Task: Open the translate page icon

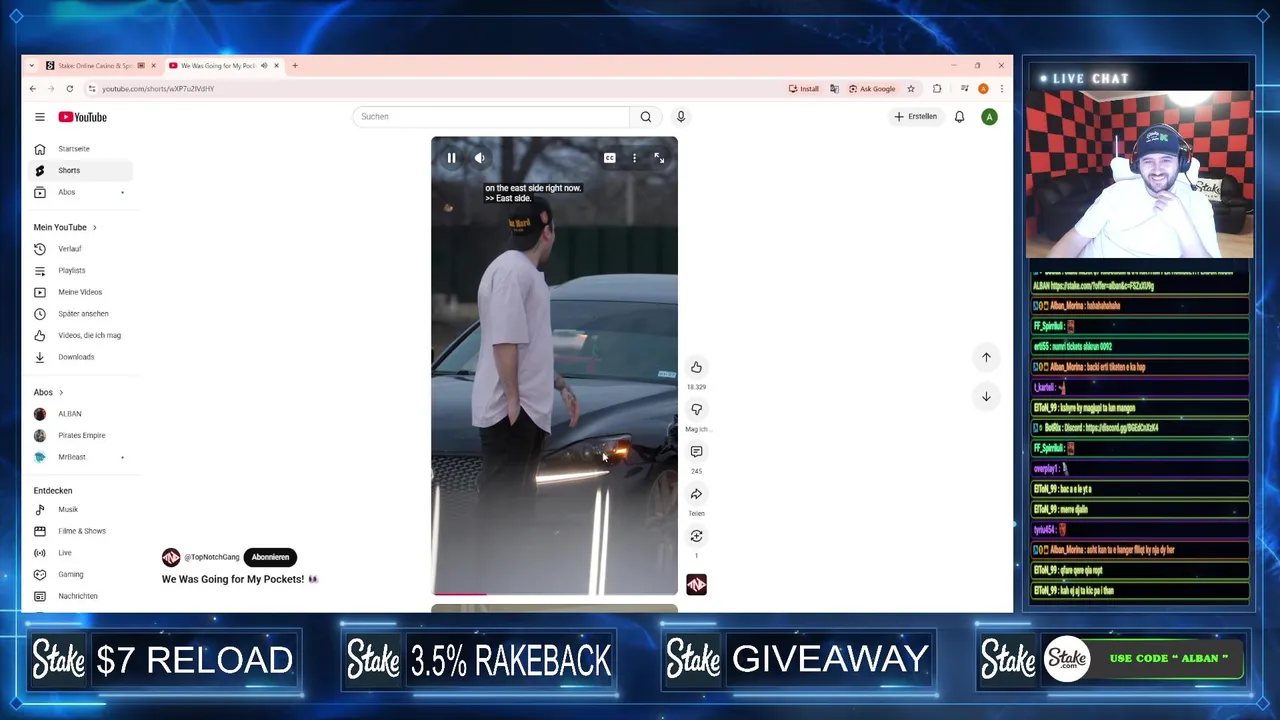Action: pos(834,89)
